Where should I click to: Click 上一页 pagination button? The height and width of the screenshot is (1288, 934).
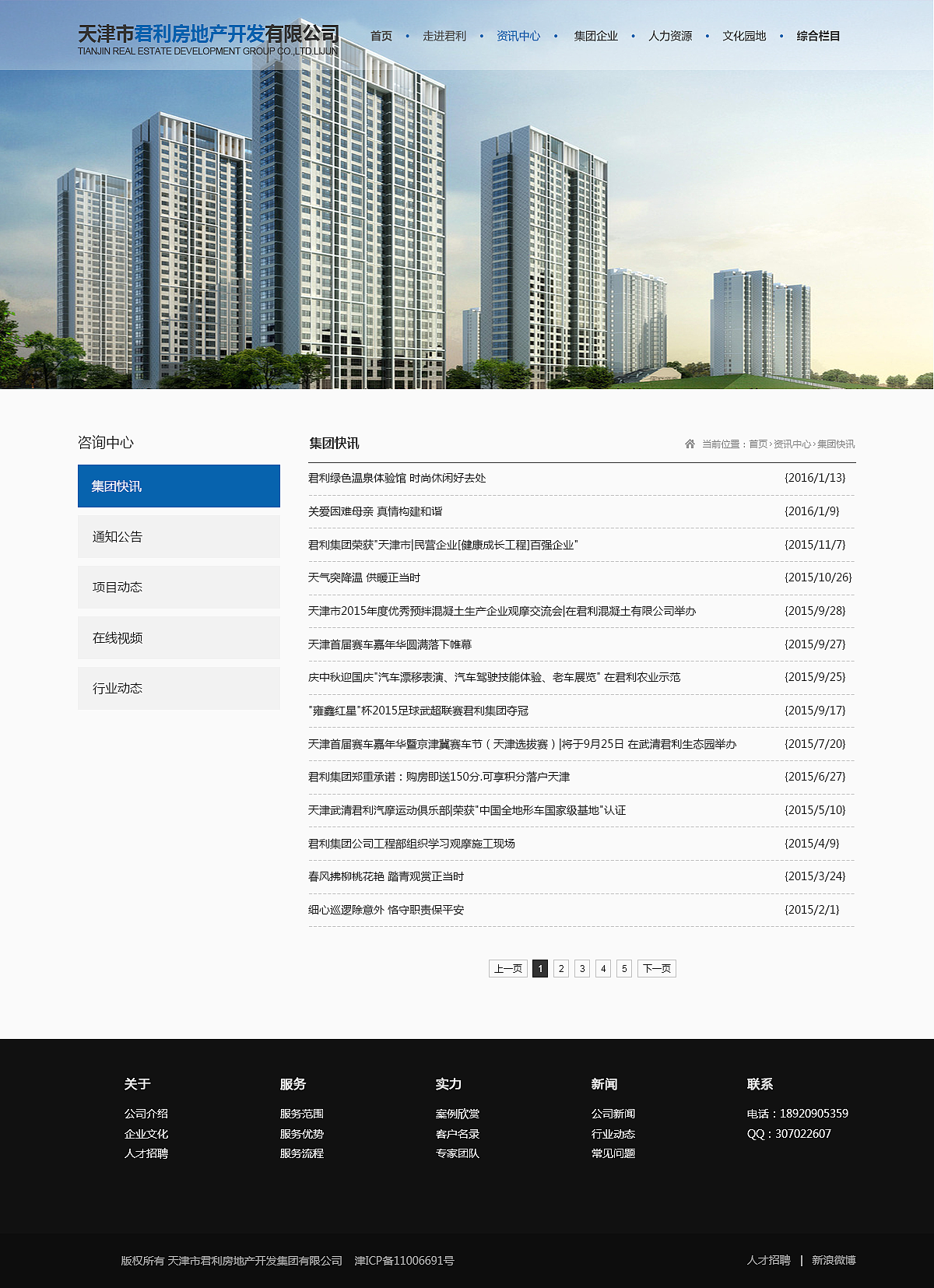click(508, 968)
